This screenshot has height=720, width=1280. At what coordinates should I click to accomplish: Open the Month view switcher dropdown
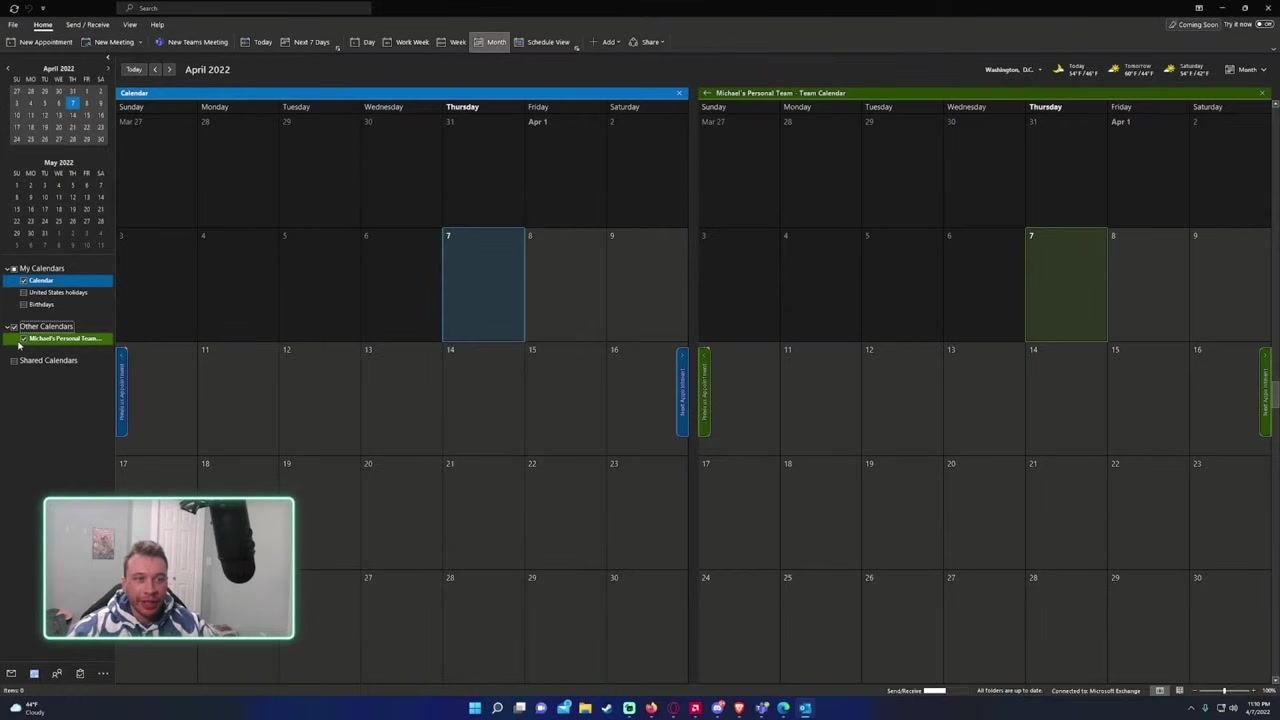coord(1246,70)
